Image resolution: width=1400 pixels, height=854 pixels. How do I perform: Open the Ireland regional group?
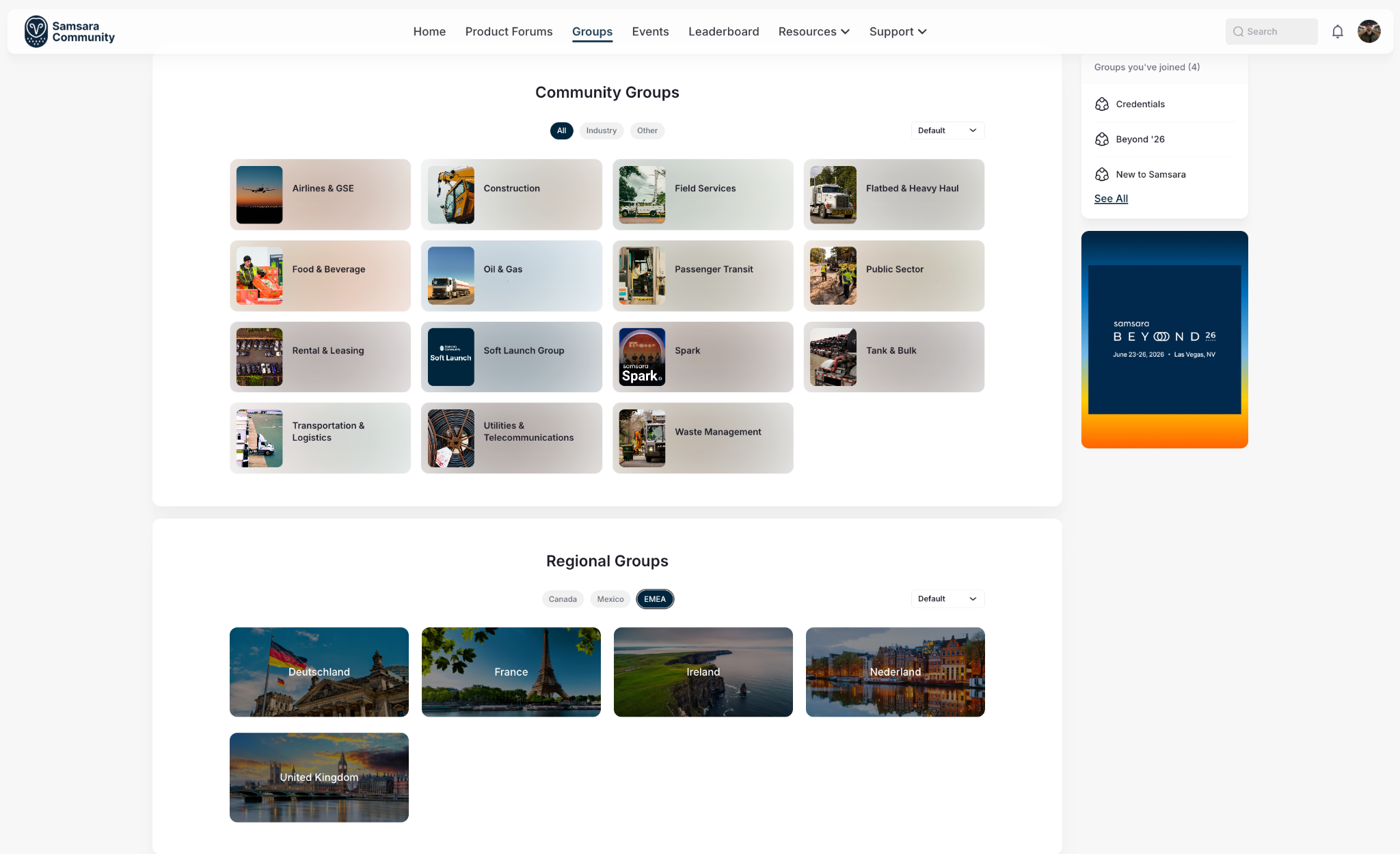click(x=703, y=672)
